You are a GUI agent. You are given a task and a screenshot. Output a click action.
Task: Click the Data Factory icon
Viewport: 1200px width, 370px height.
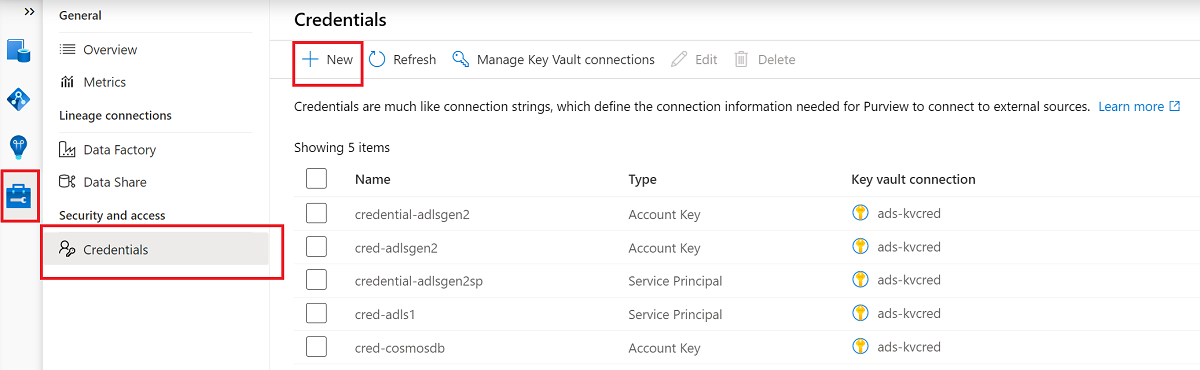pos(67,149)
